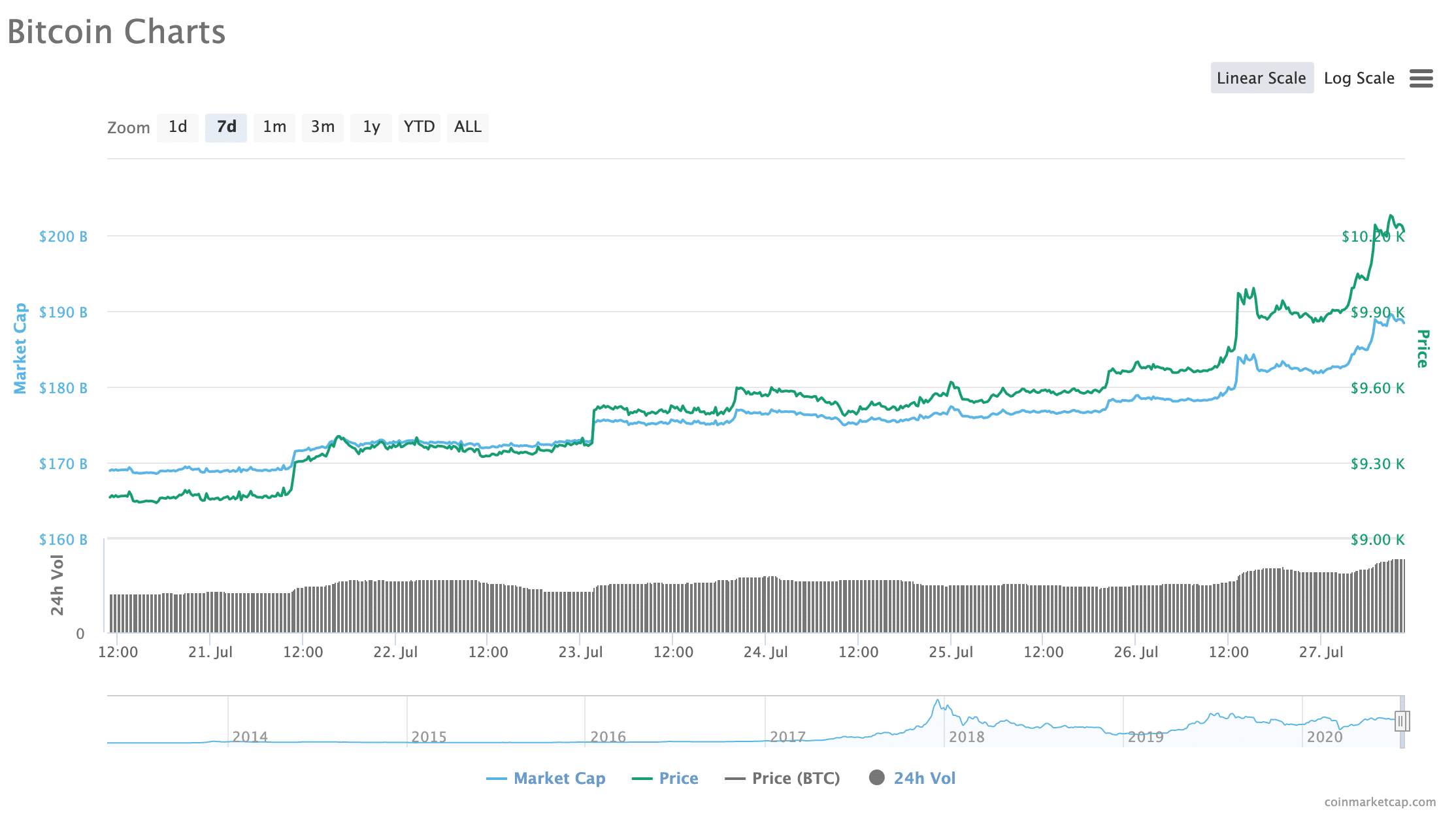Click the $200 B market cap axis label
1456x827 pixels.
click(63, 236)
